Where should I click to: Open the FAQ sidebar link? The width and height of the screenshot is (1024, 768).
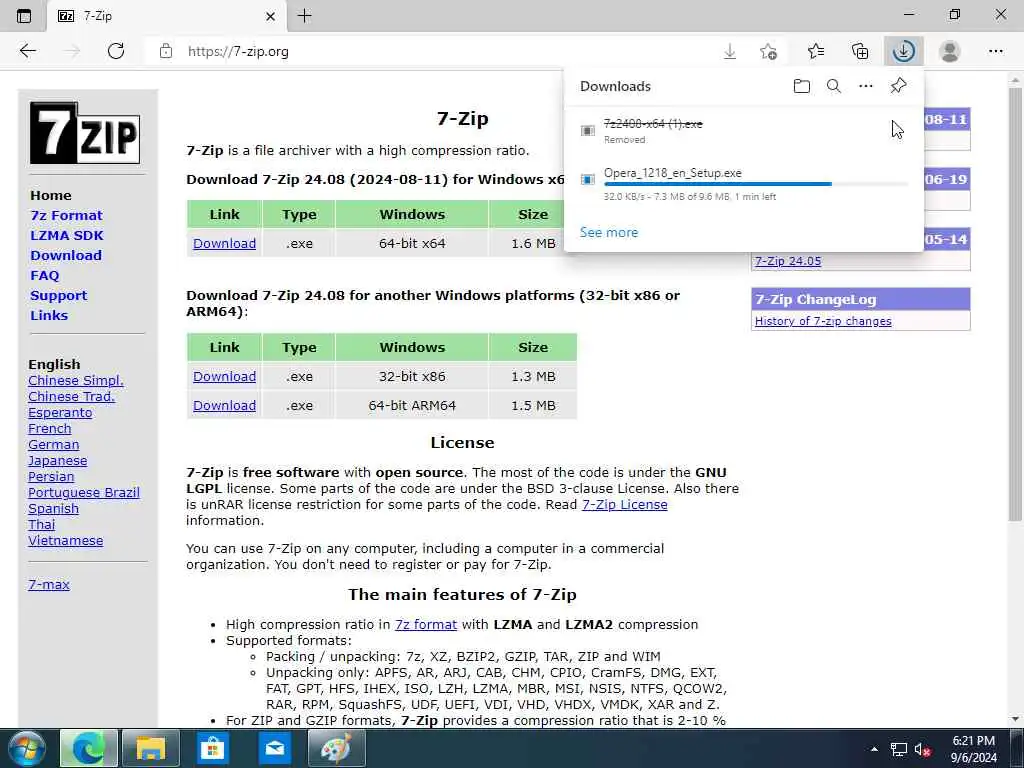tap(44, 276)
